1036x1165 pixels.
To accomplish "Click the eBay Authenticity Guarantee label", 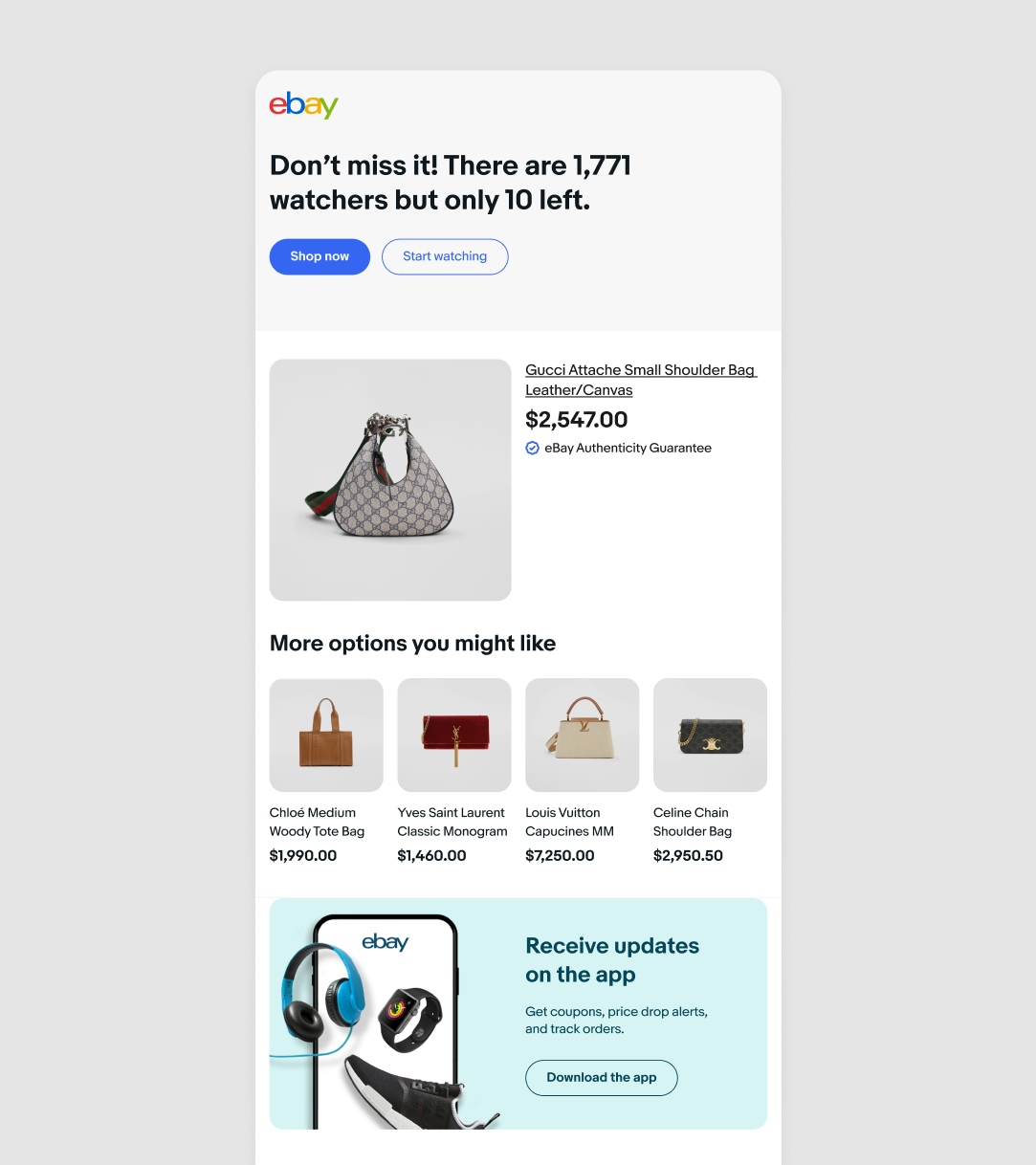I will click(x=628, y=448).
